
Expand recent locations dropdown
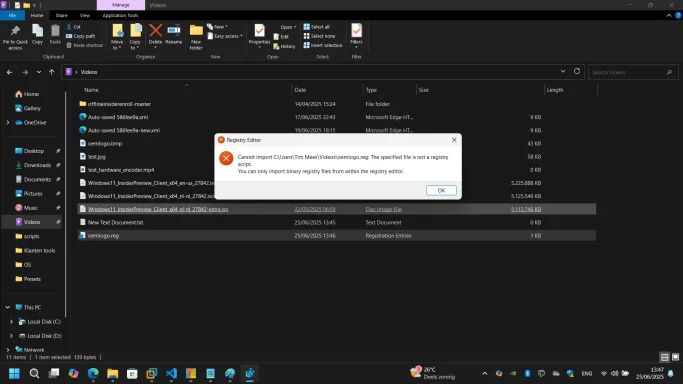tap(39, 72)
